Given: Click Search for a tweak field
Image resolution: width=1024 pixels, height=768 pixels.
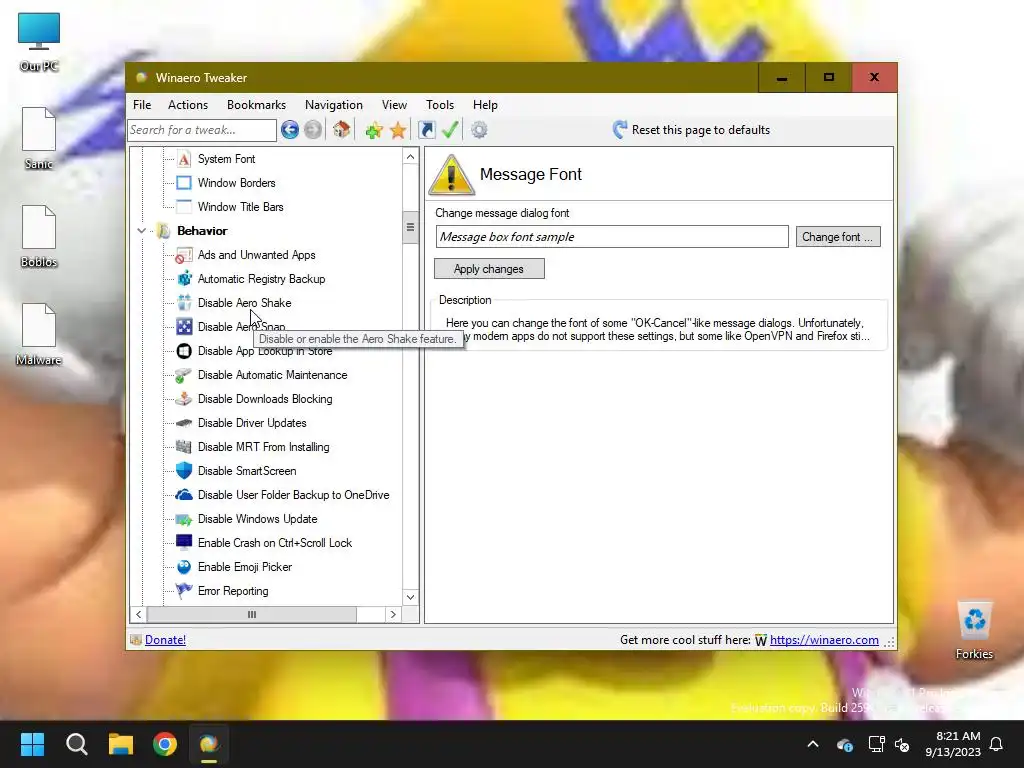Looking at the screenshot, I should (x=202, y=130).
